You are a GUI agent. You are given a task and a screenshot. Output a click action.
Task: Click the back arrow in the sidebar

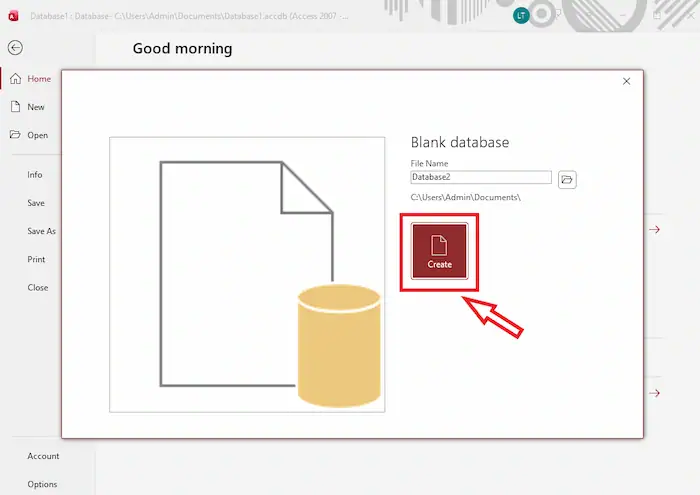tap(15, 47)
